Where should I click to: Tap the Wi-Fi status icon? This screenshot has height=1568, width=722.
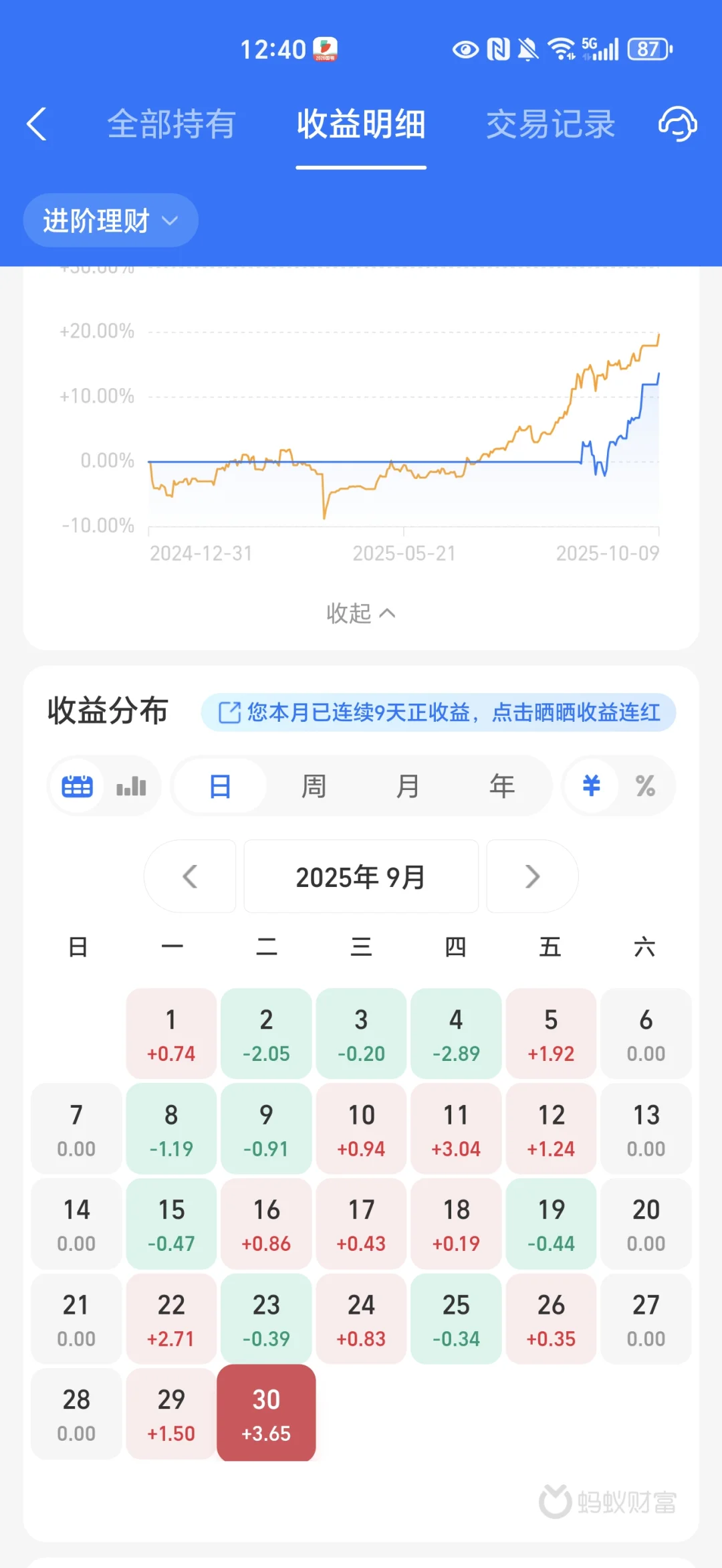tap(562, 49)
